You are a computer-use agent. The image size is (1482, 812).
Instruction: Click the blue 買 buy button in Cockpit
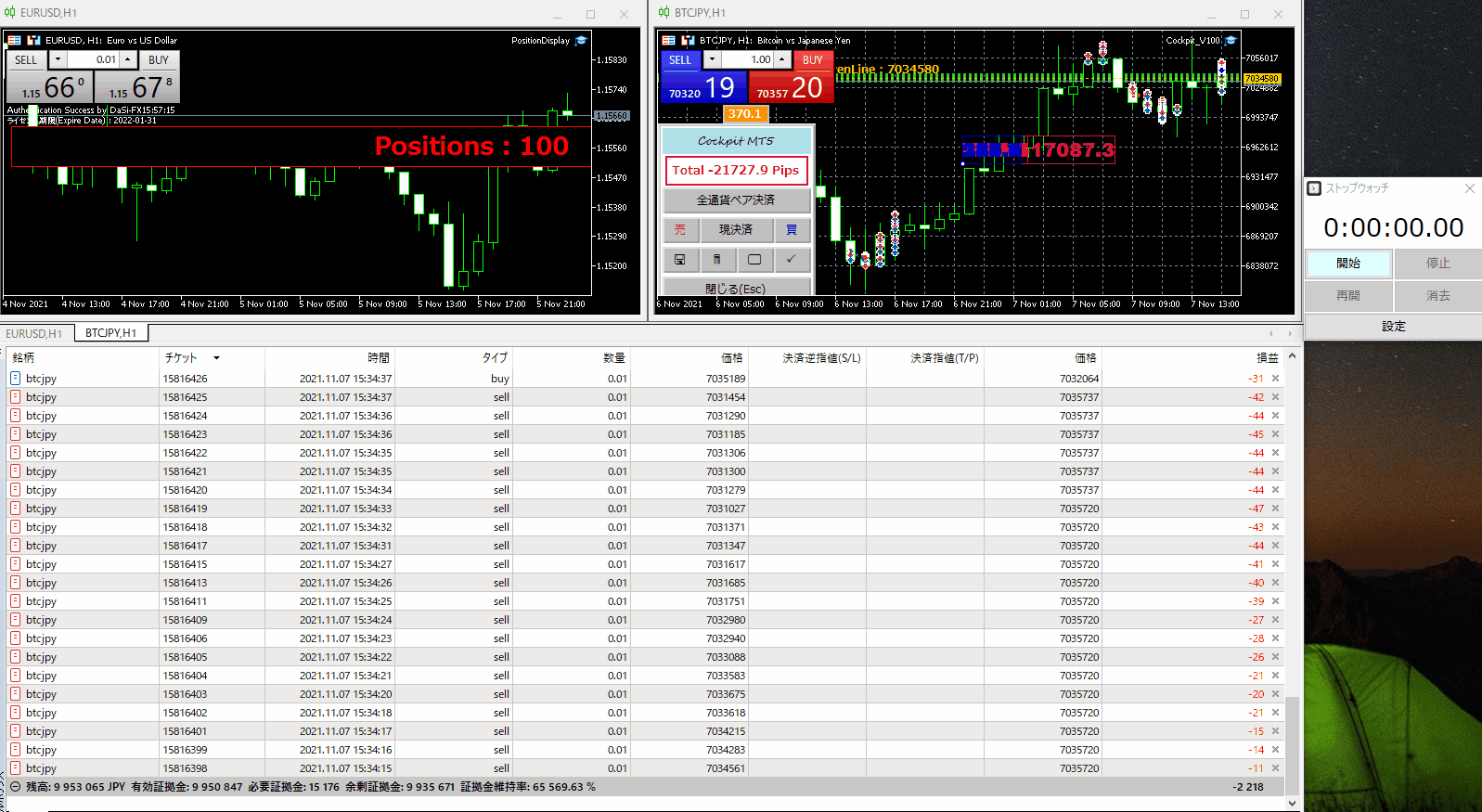(792, 229)
